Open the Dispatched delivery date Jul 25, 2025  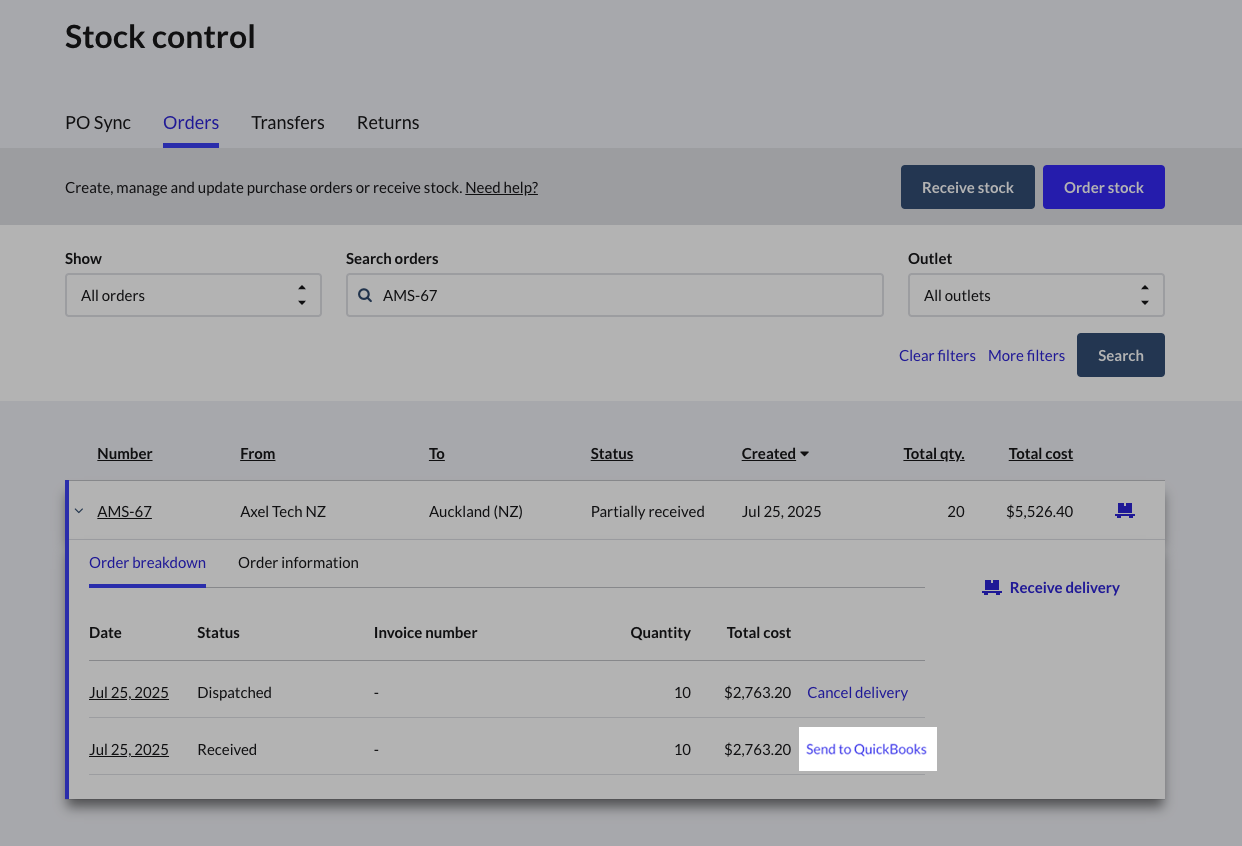(x=129, y=692)
